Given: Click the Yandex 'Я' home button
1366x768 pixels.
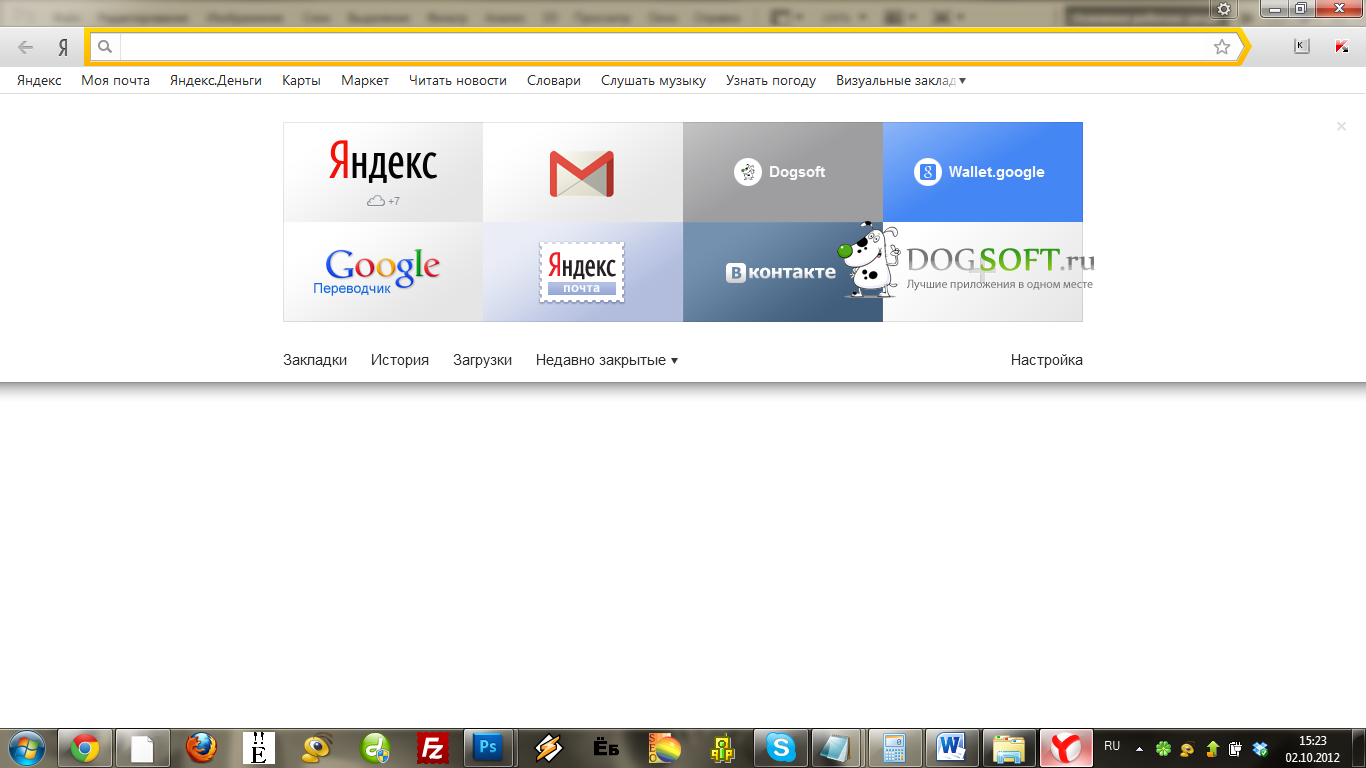Looking at the screenshot, I should click(x=62, y=47).
